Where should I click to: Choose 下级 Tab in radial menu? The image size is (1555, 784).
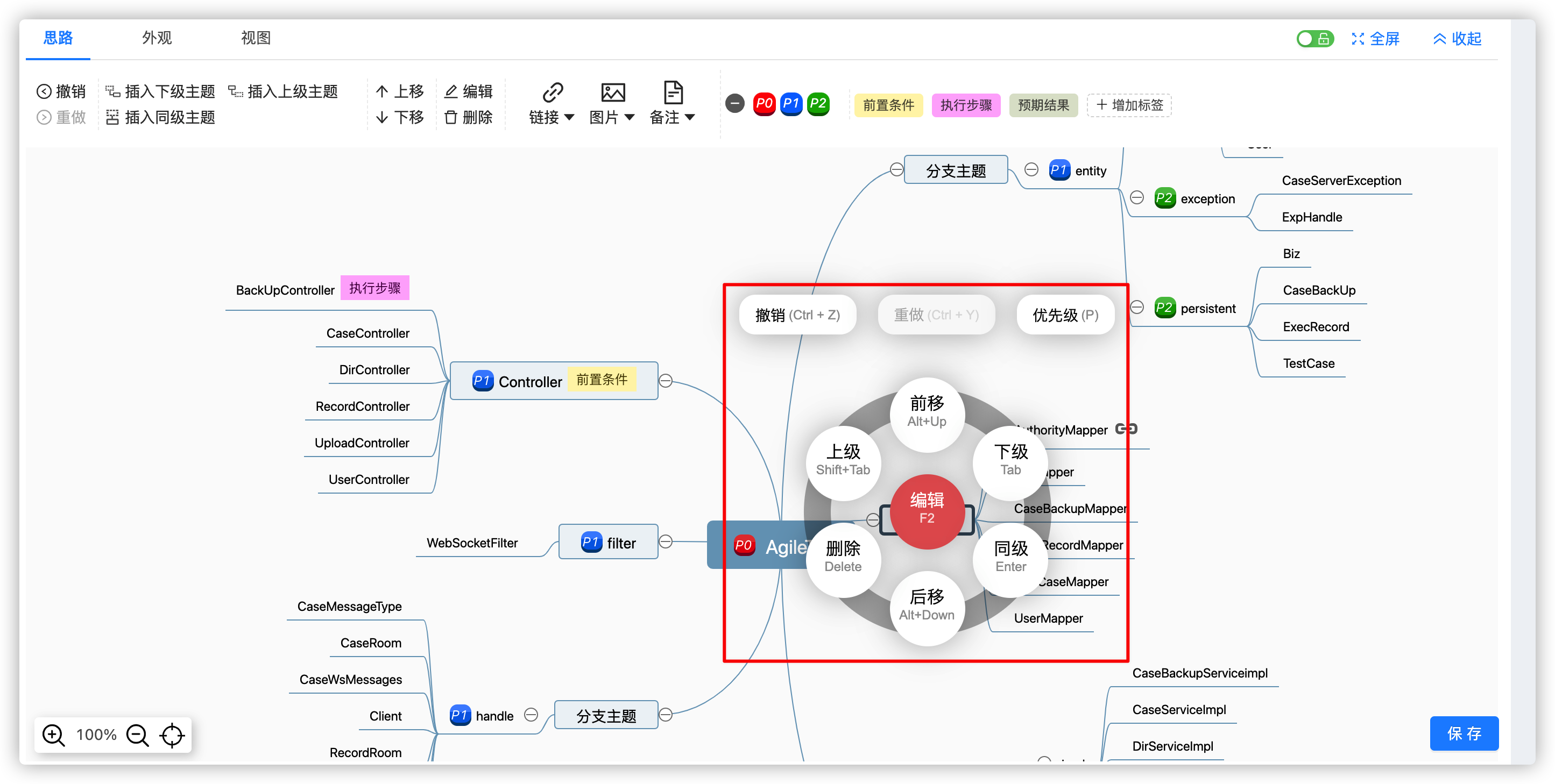[x=1010, y=462]
